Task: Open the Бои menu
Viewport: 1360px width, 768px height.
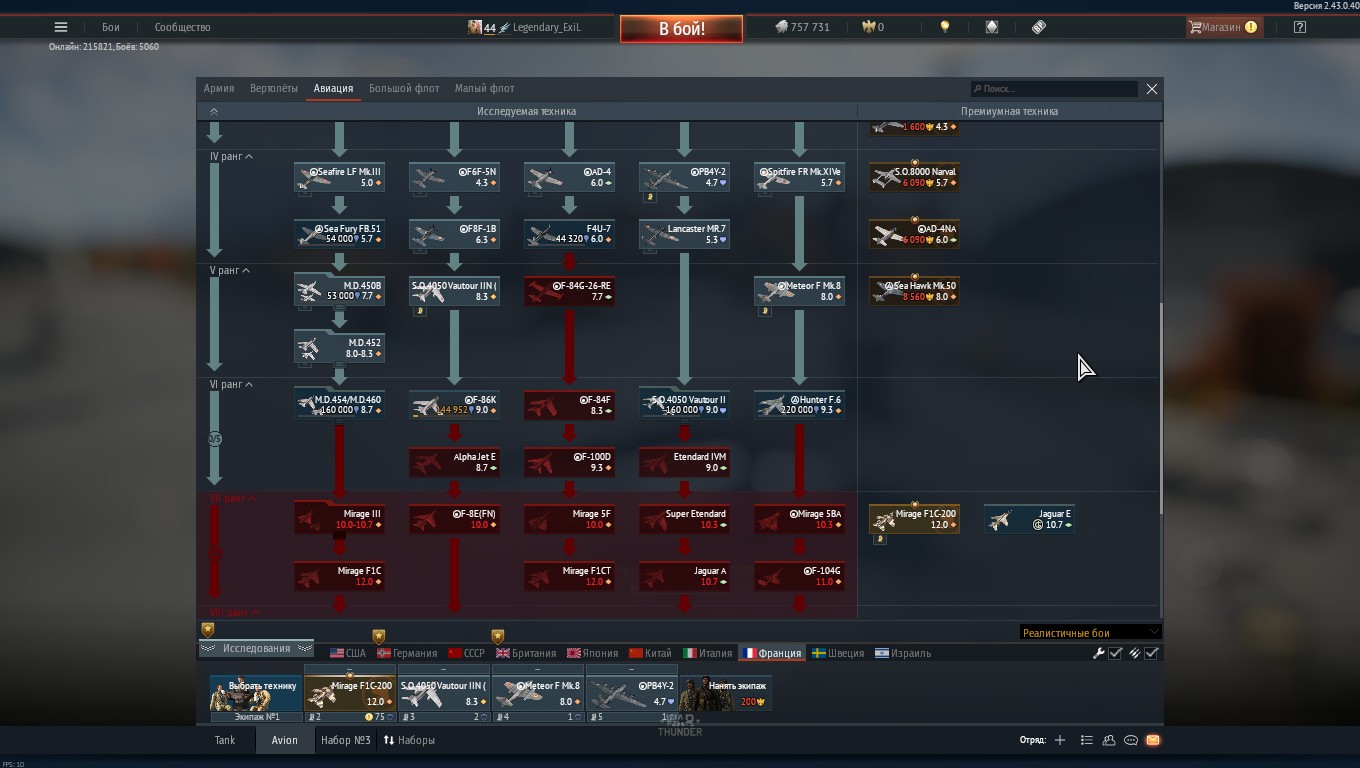Action: 110,27
